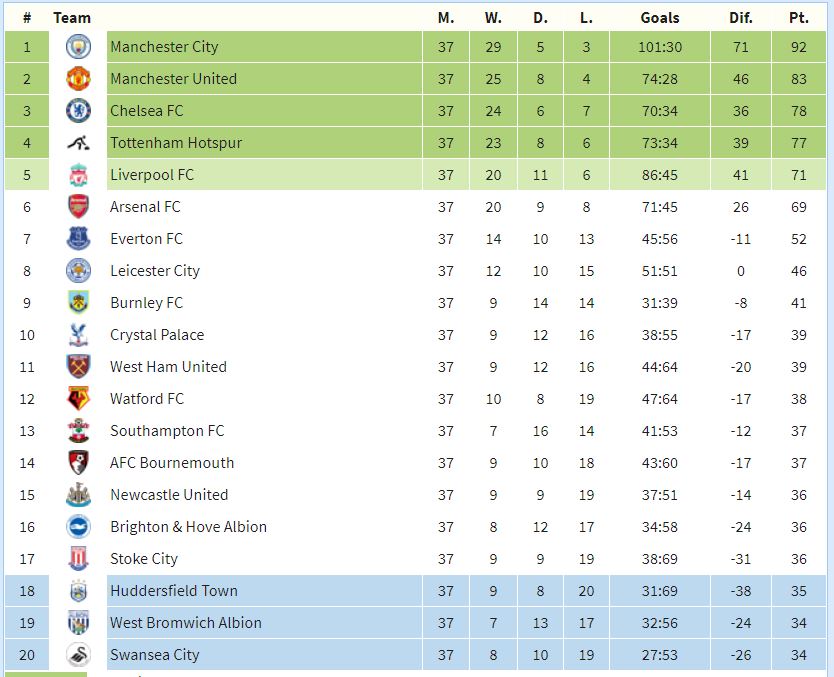Click the Swansea City swan logo

(78, 655)
